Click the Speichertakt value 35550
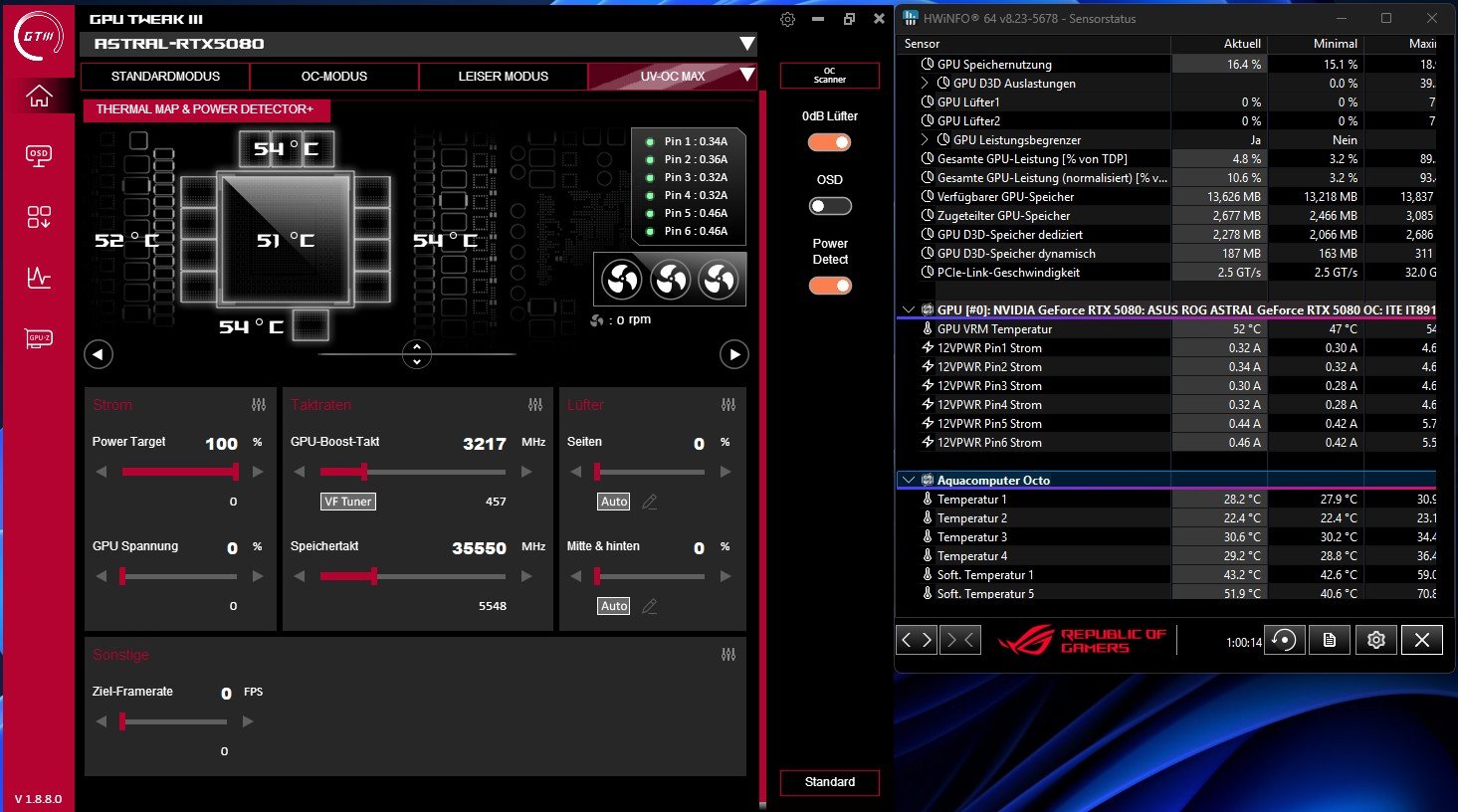Image resolution: width=1458 pixels, height=812 pixels. [479, 548]
